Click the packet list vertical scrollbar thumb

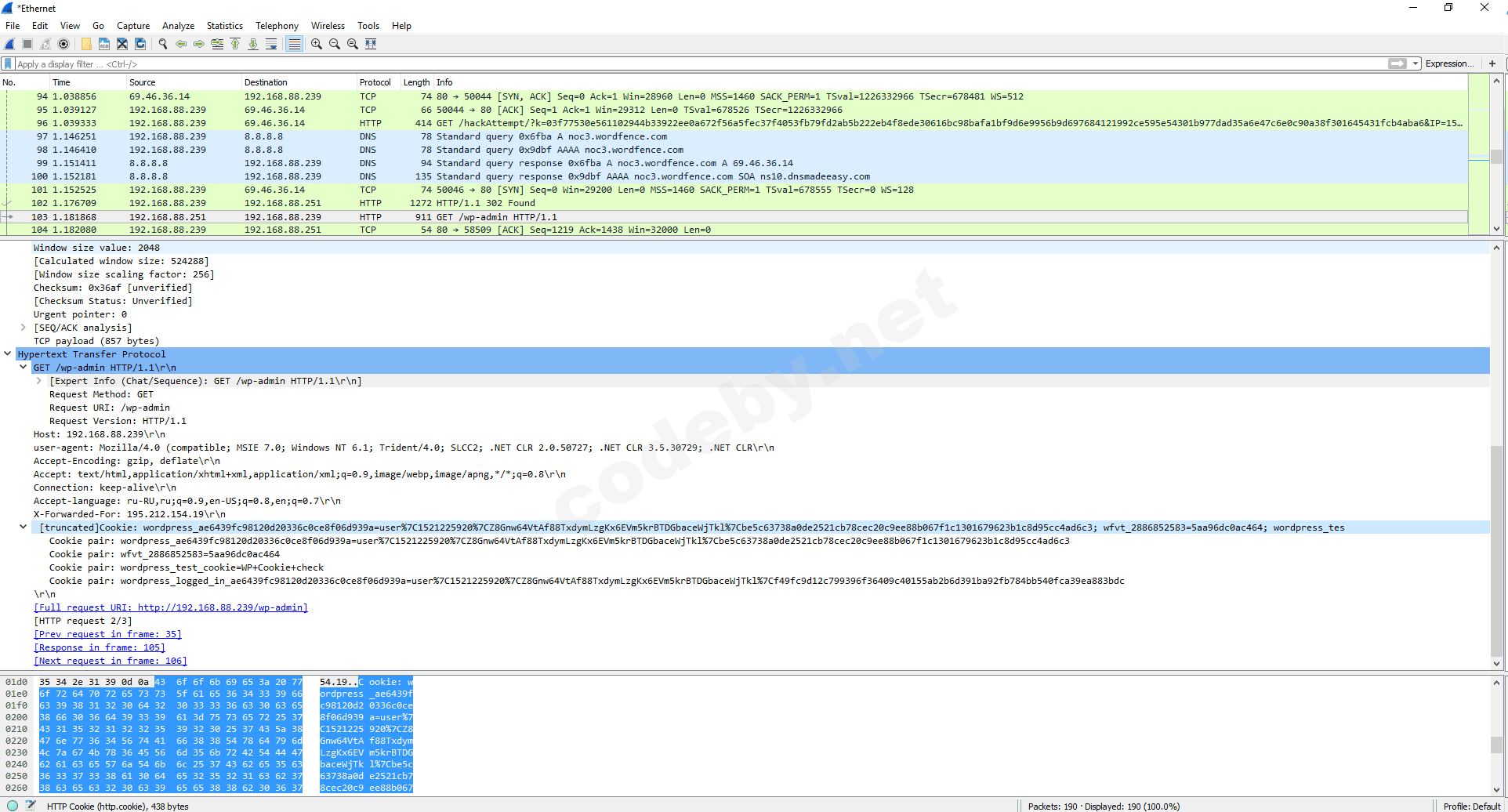(1496, 156)
